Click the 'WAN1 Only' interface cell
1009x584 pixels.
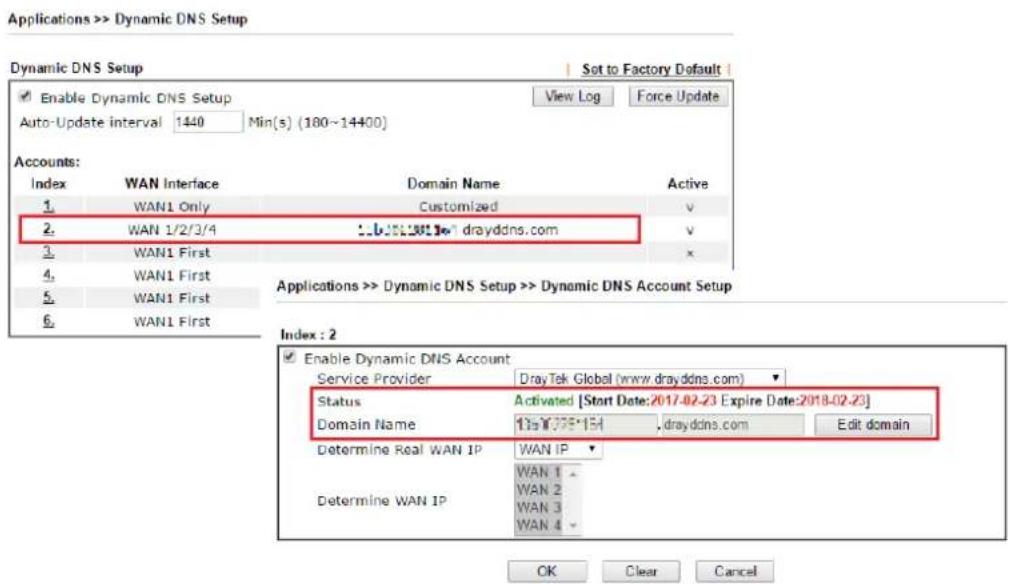point(172,206)
